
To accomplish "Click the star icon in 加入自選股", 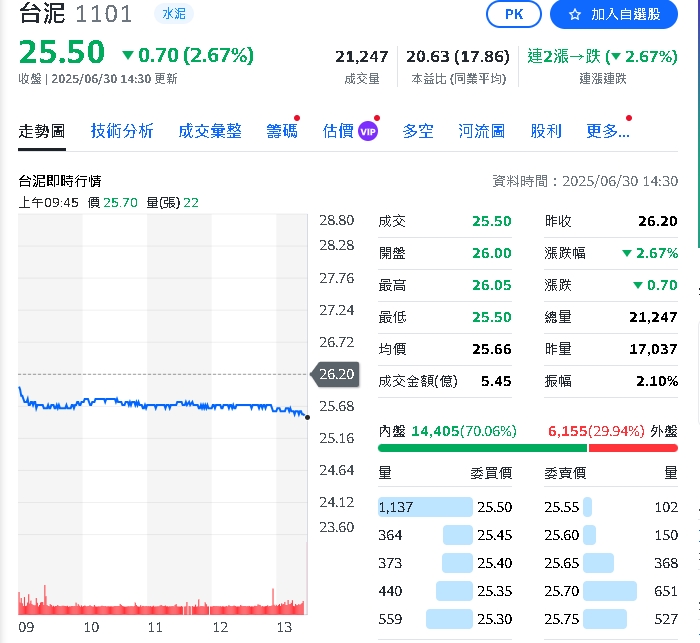I will [575, 15].
